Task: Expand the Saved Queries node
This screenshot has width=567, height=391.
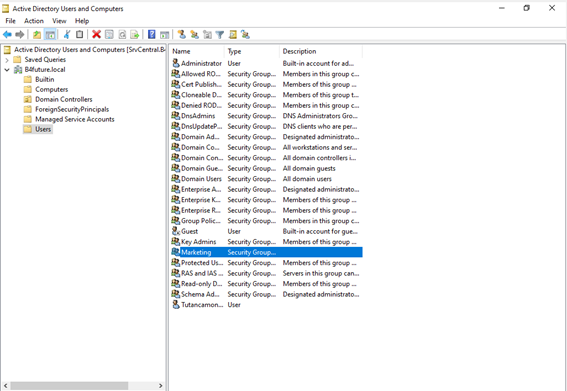Action: 7,60
